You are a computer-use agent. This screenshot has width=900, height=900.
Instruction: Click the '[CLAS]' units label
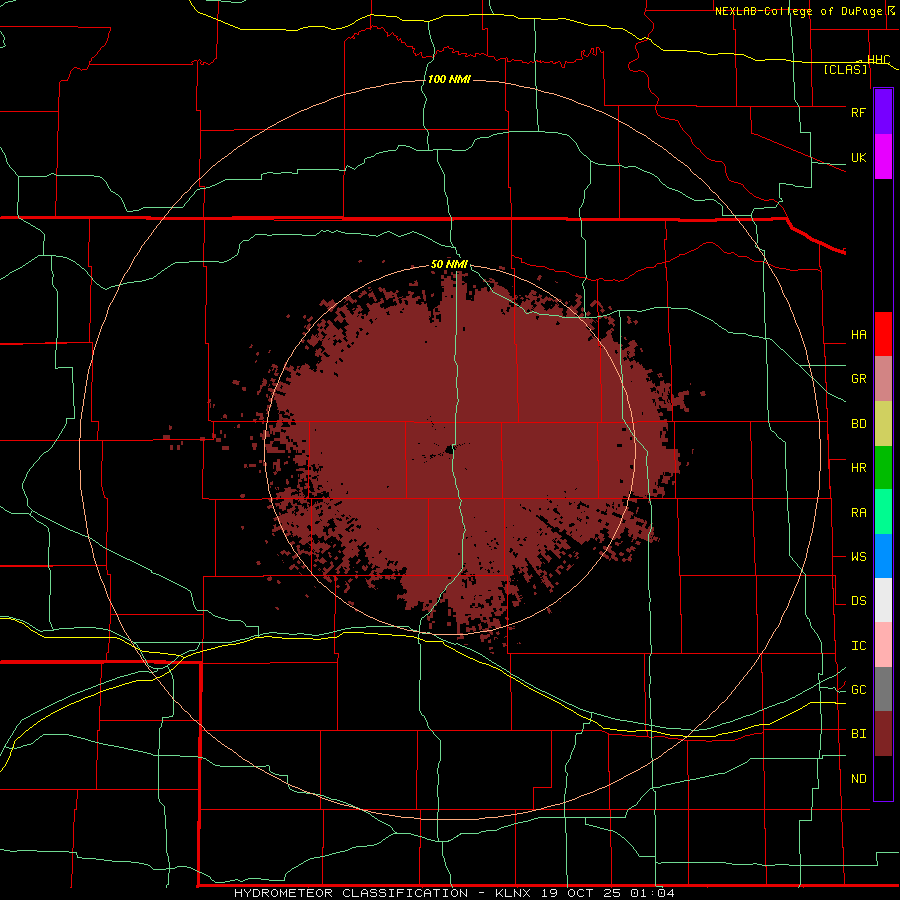[845, 70]
